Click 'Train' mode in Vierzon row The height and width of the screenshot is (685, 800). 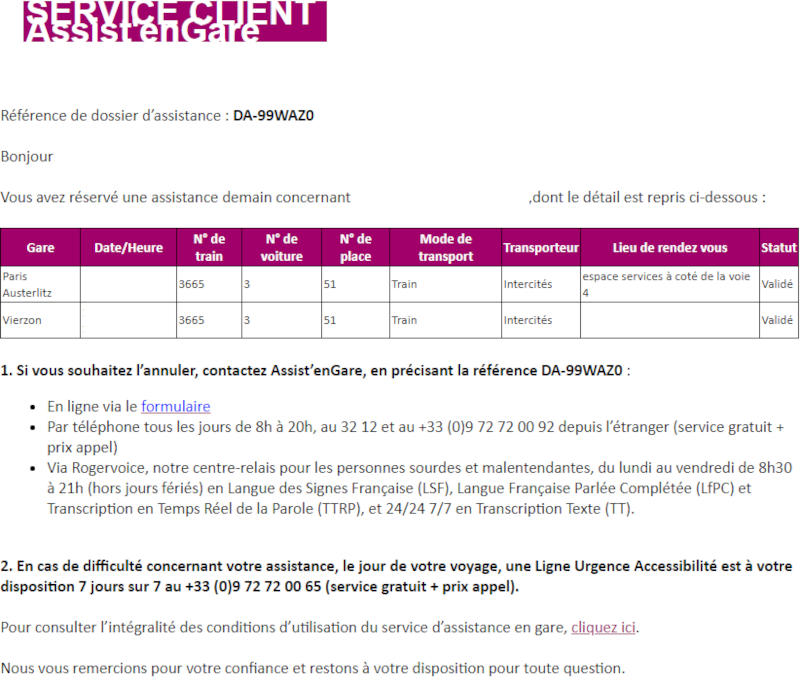[404, 320]
